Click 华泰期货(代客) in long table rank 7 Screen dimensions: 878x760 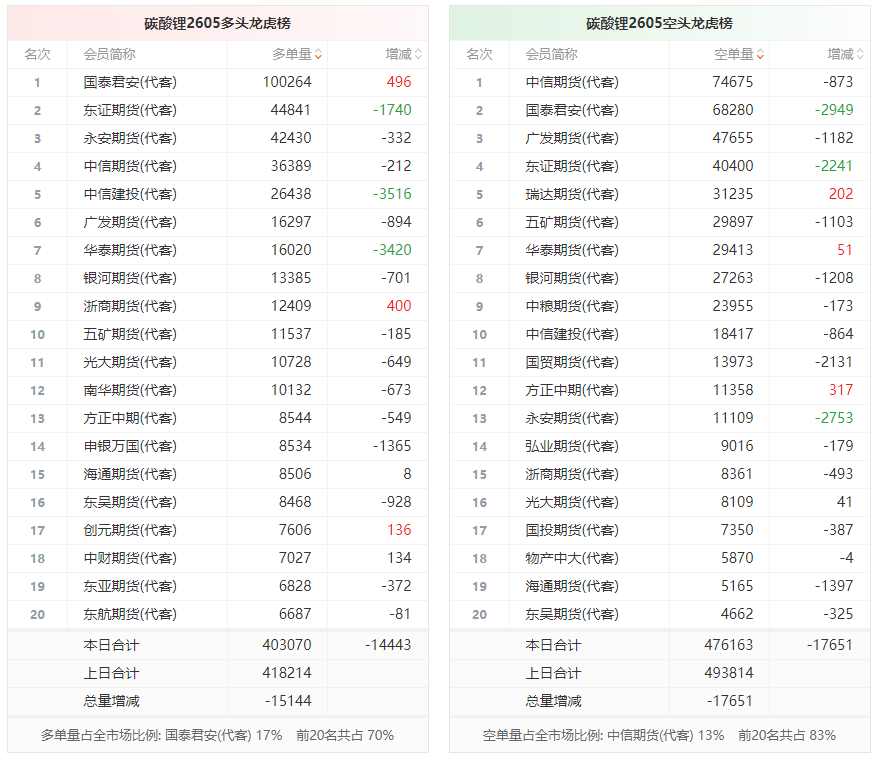point(130,250)
